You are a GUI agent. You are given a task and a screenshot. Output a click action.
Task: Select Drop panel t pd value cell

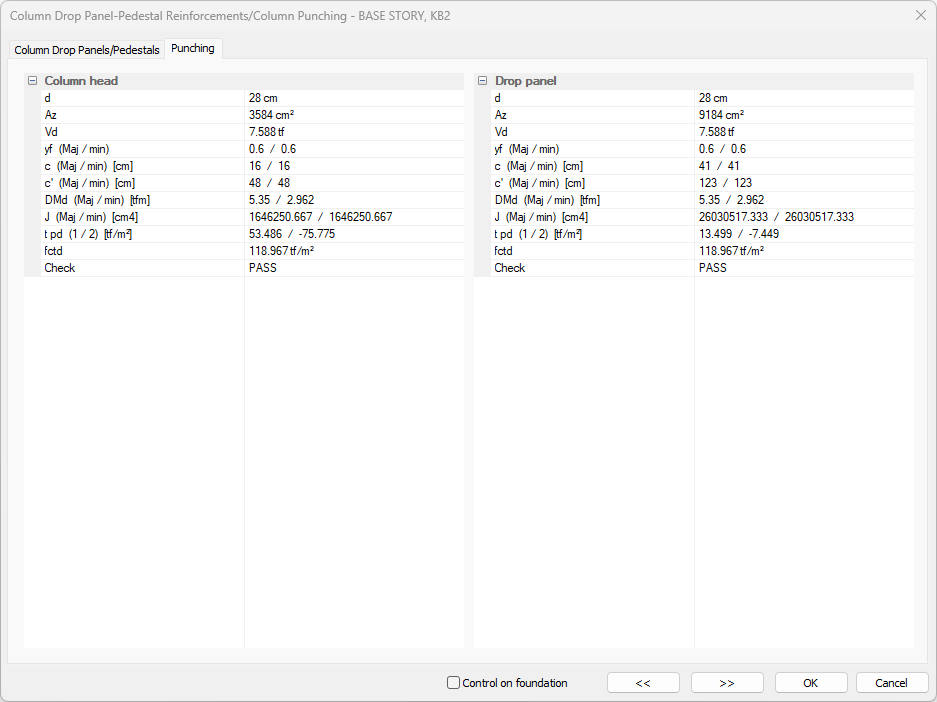738,234
